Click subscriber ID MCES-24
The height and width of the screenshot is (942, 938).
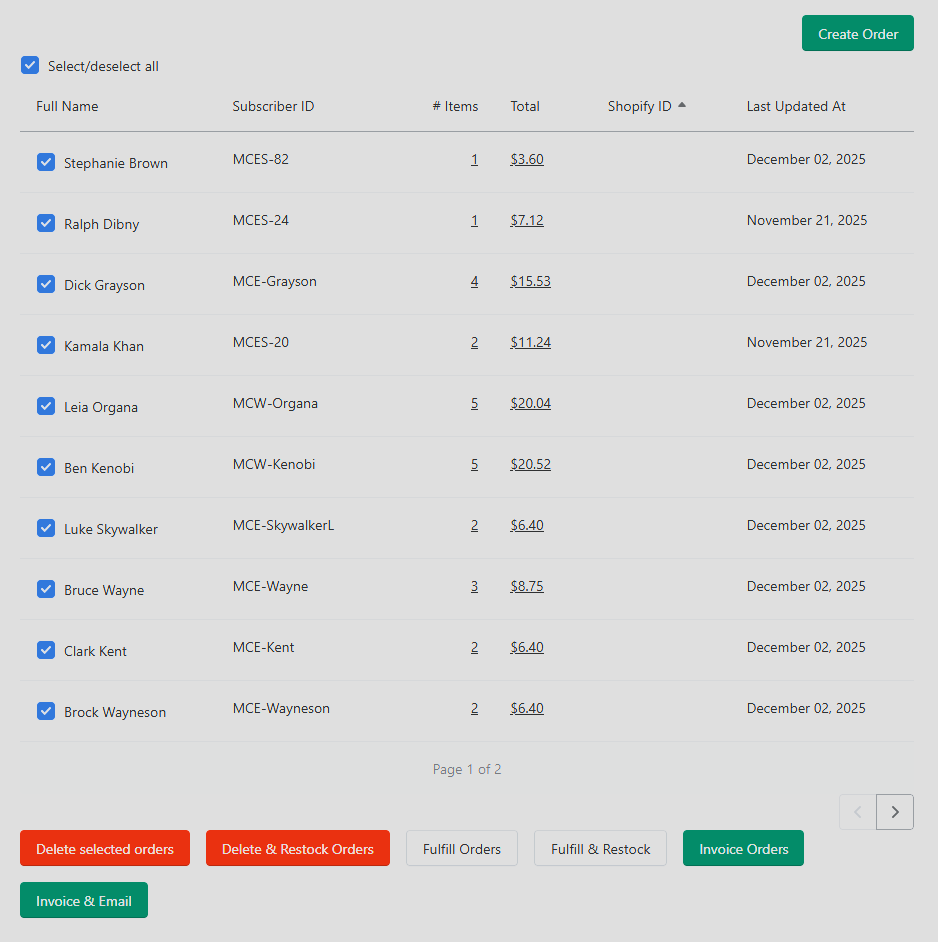[261, 220]
